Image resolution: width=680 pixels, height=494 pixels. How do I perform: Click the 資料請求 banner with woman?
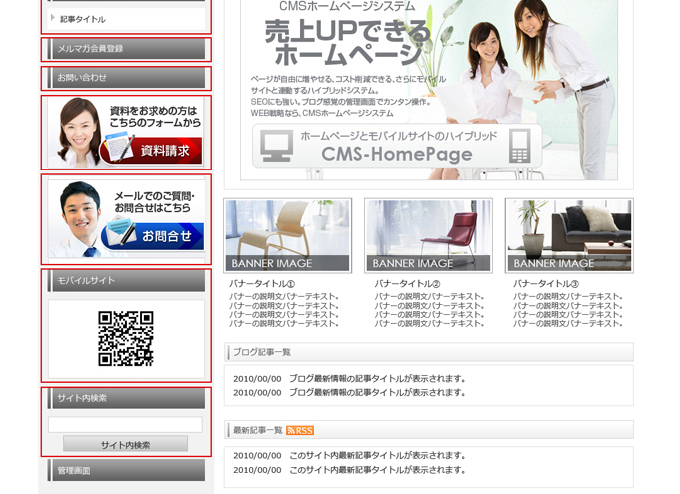pyautogui.click(x=126, y=132)
